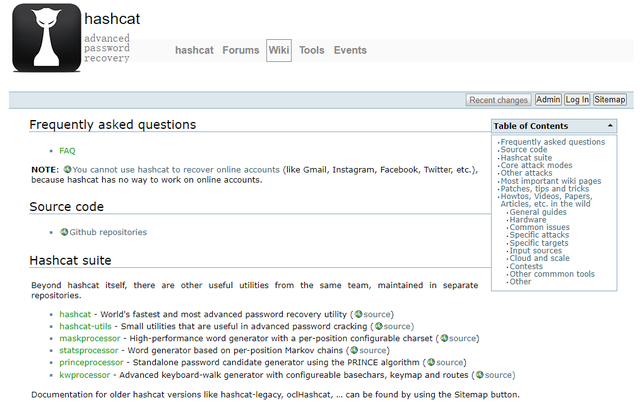This screenshot has width=640, height=405.
Task: Open the FAQ link
Action: [x=67, y=151]
